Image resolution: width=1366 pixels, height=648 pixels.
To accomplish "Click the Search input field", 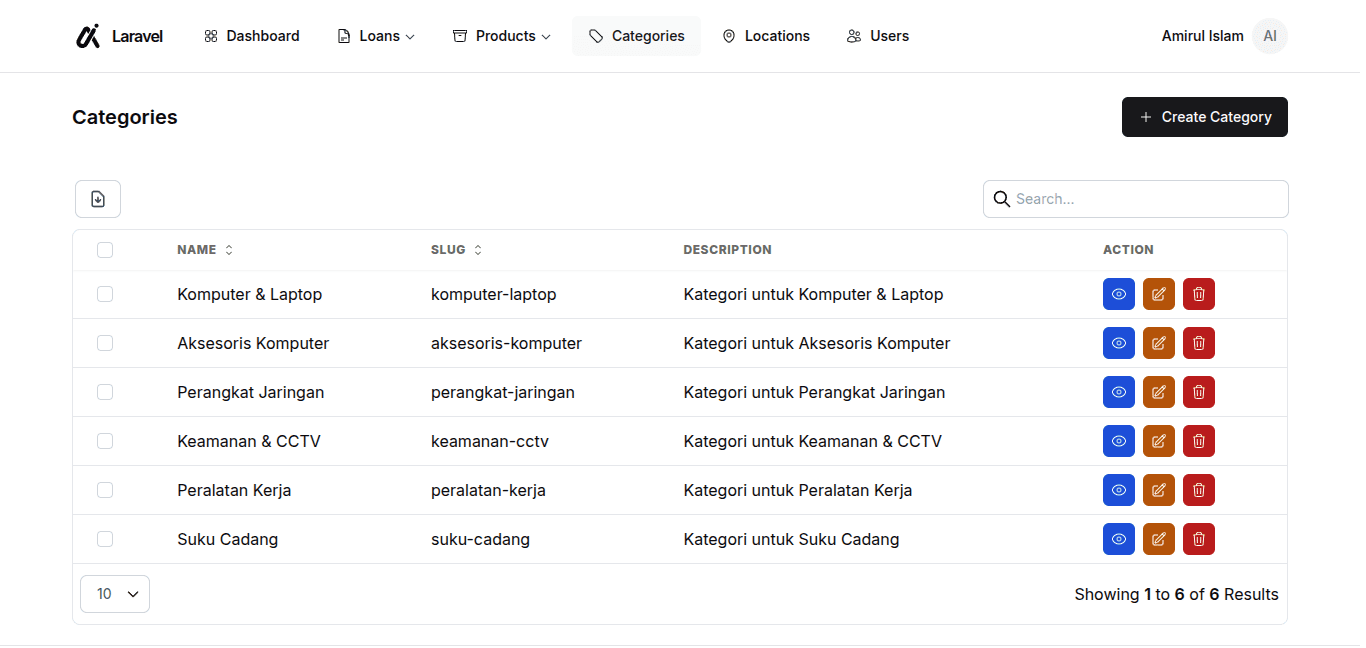I will coord(1135,199).
